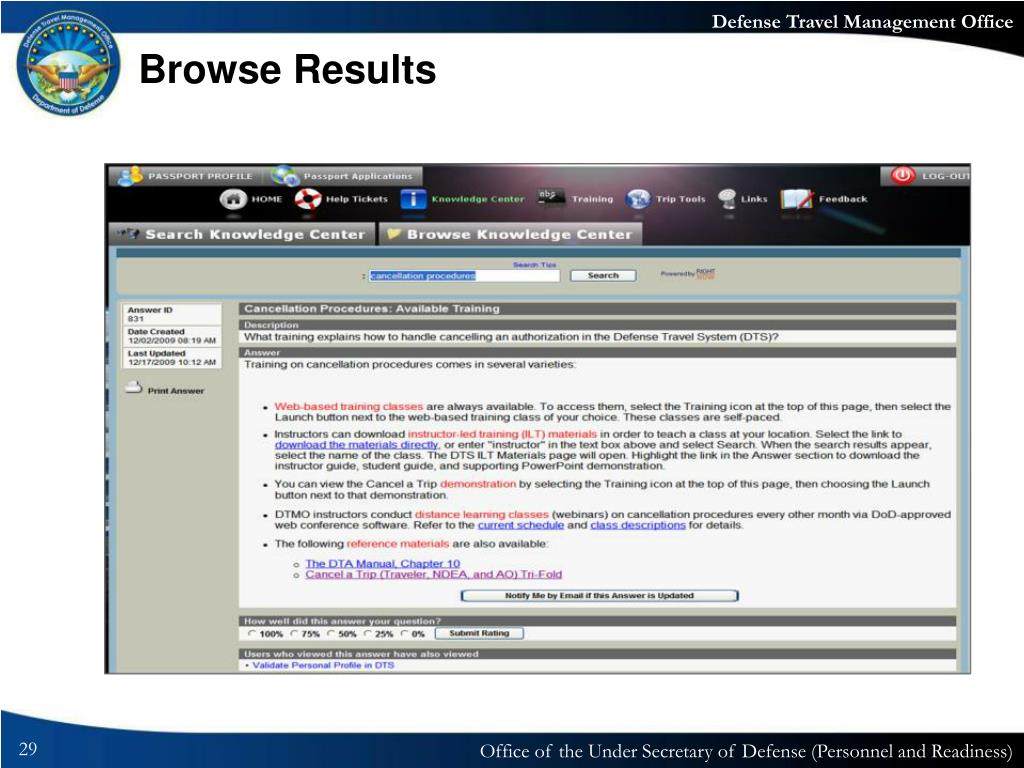Click the Submit Rating button
Viewport: 1024px width, 768px height.
click(479, 633)
